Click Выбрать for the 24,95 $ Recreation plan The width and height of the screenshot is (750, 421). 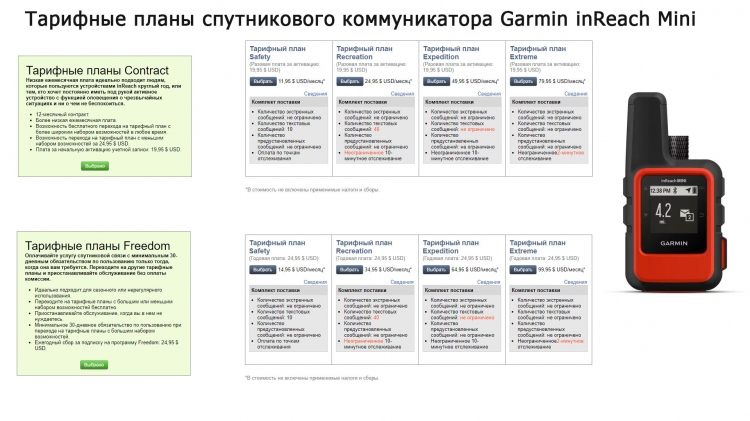point(350,81)
